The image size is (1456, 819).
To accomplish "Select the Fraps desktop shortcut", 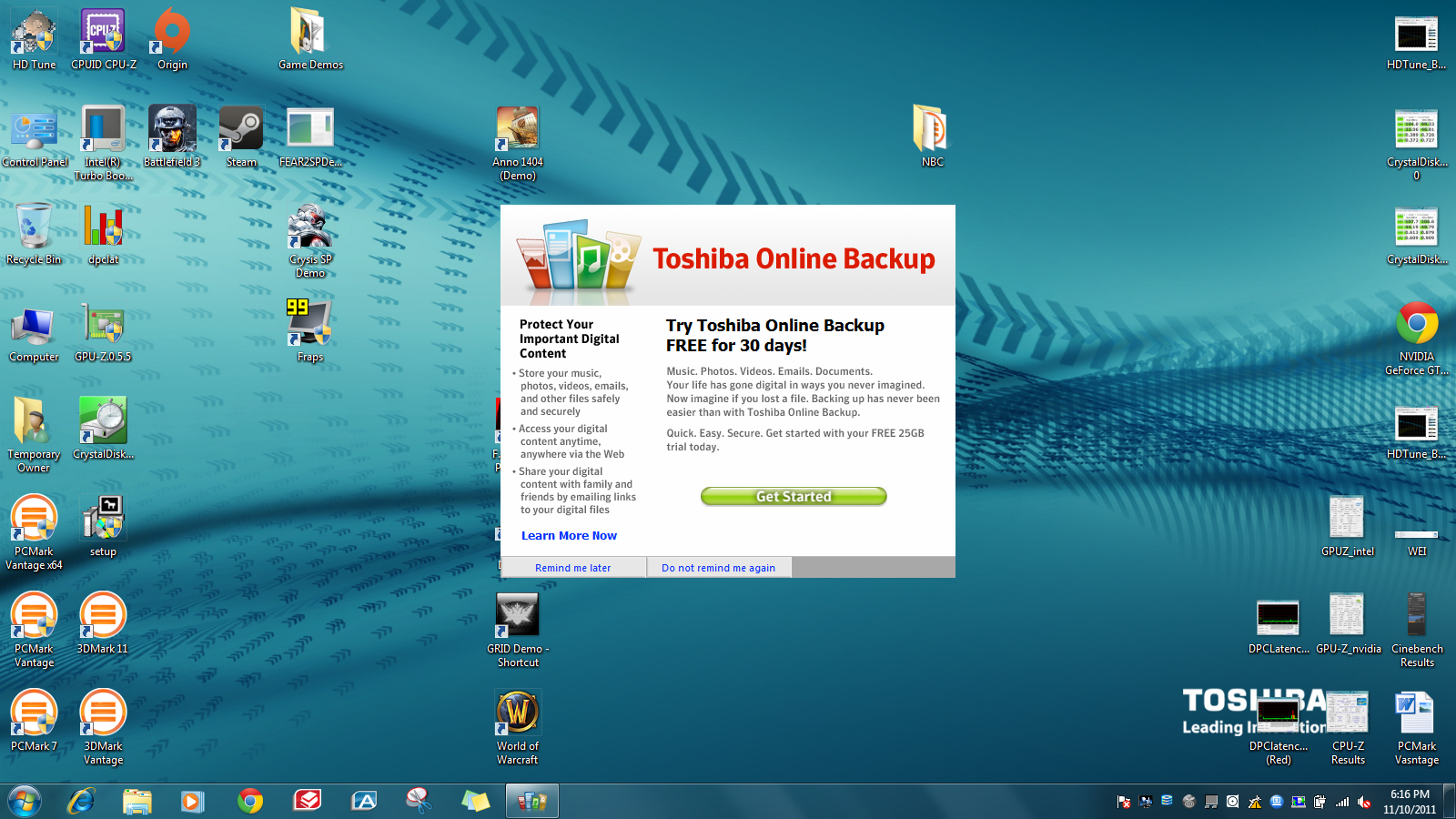I will (x=310, y=331).
